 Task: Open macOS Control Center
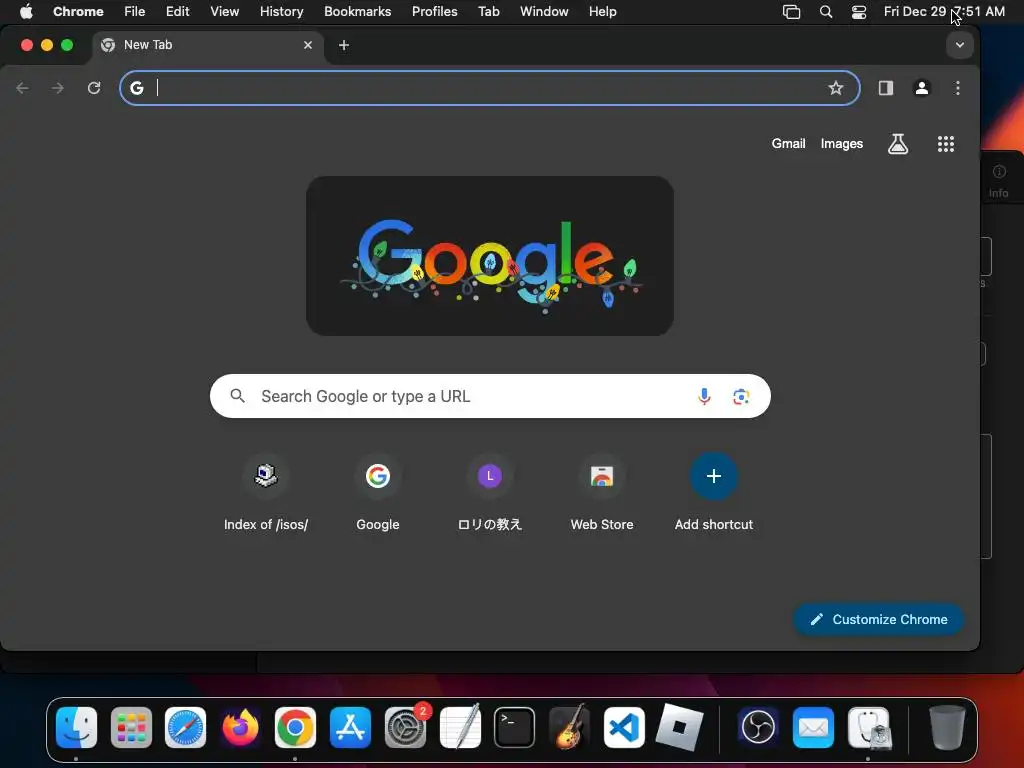click(859, 12)
